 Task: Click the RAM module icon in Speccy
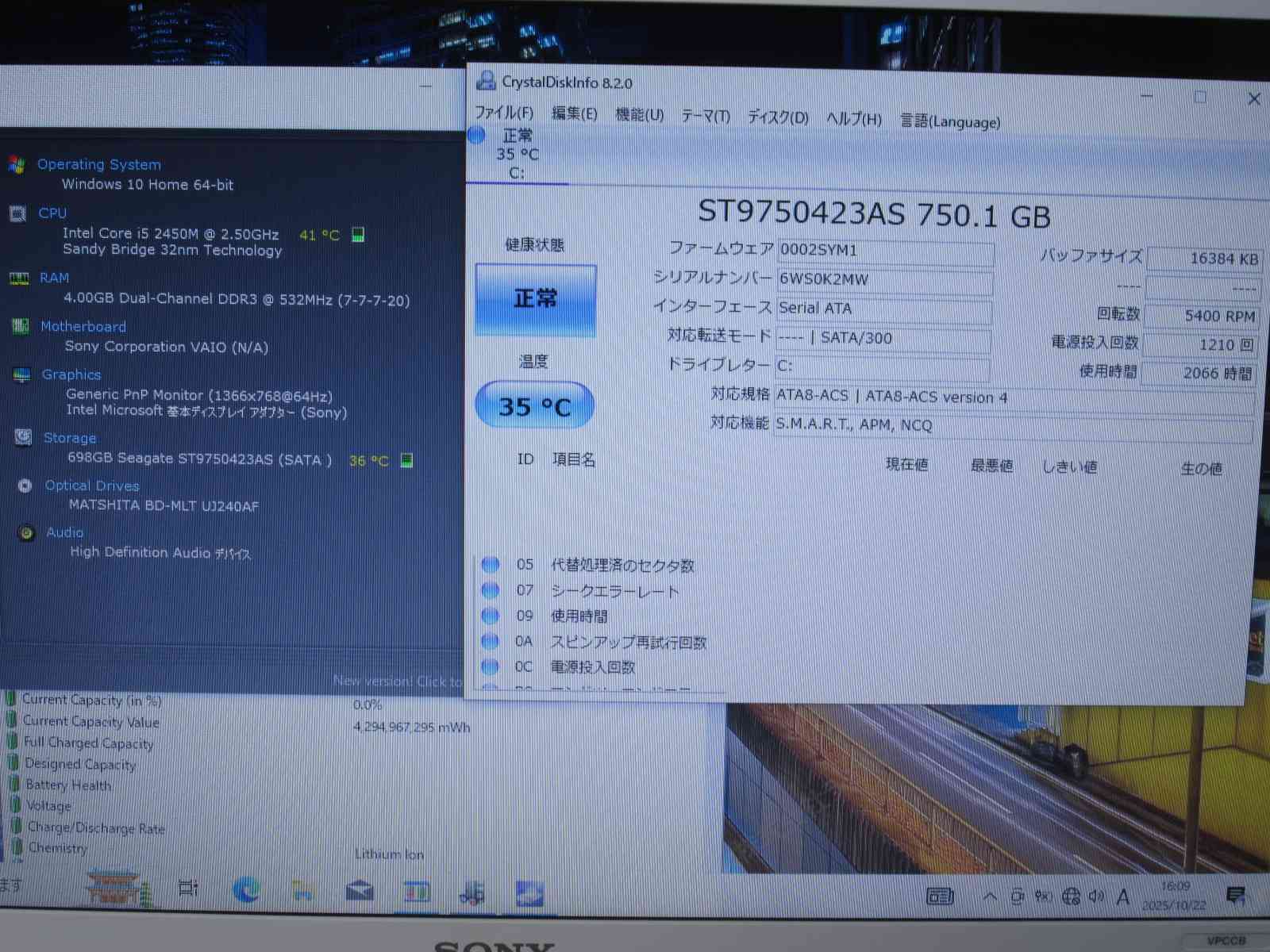19,278
